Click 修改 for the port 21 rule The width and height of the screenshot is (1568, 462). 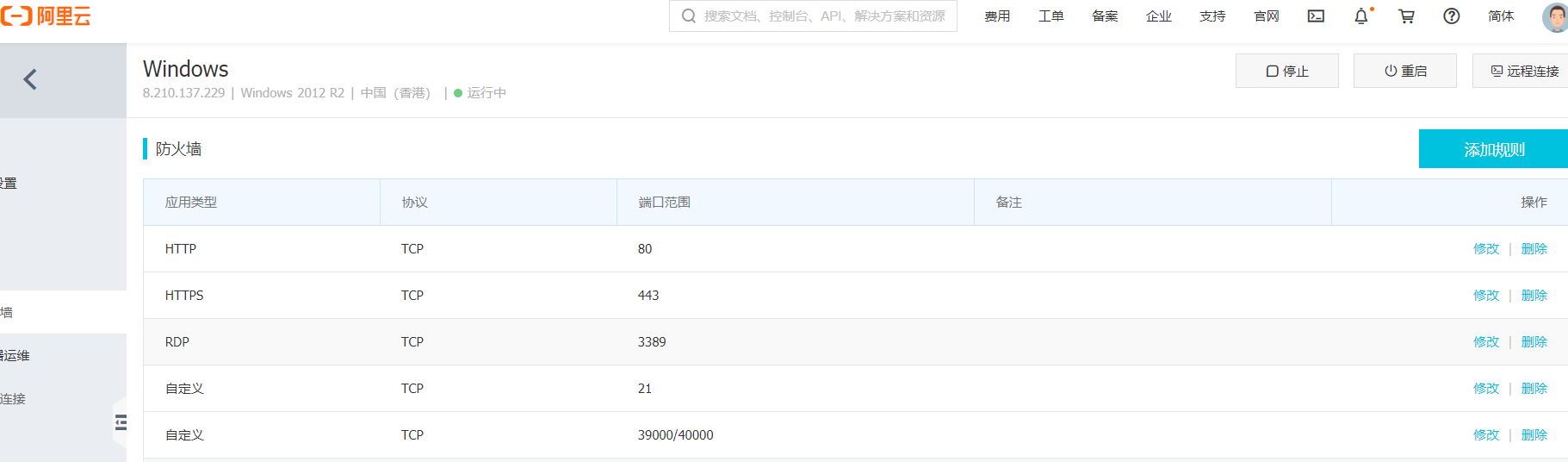(1486, 389)
